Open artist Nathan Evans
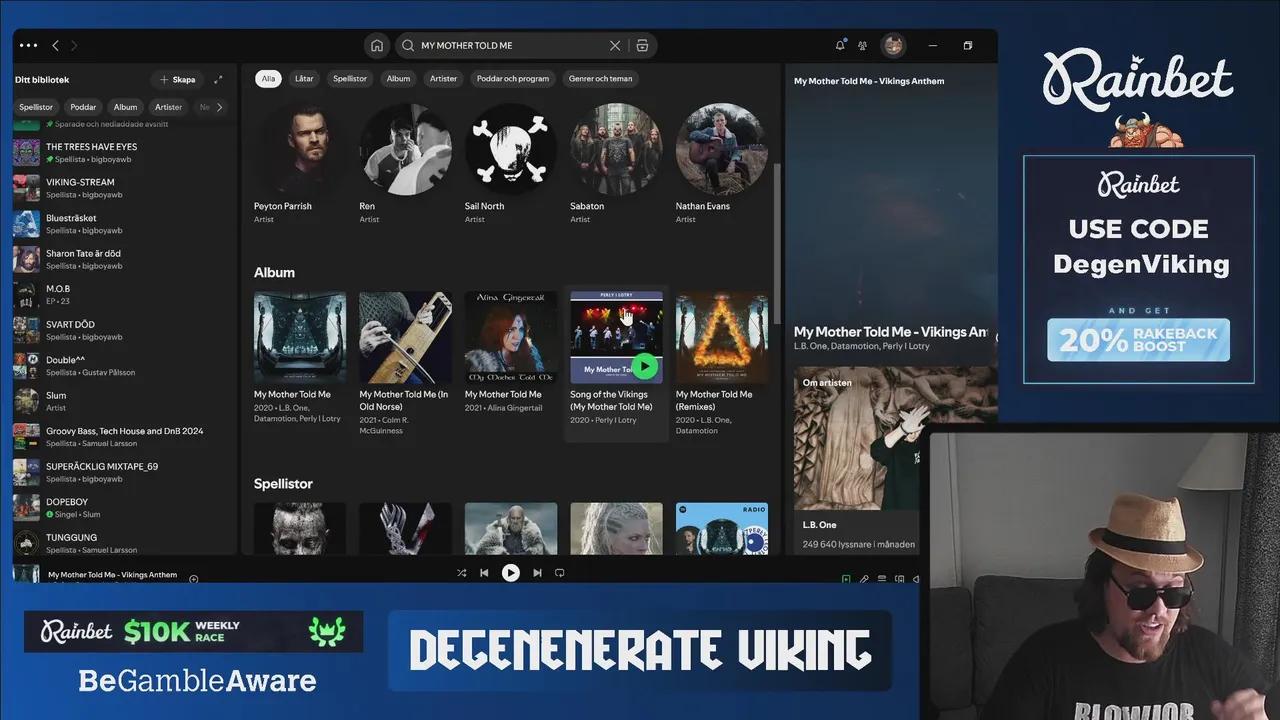 [721, 162]
